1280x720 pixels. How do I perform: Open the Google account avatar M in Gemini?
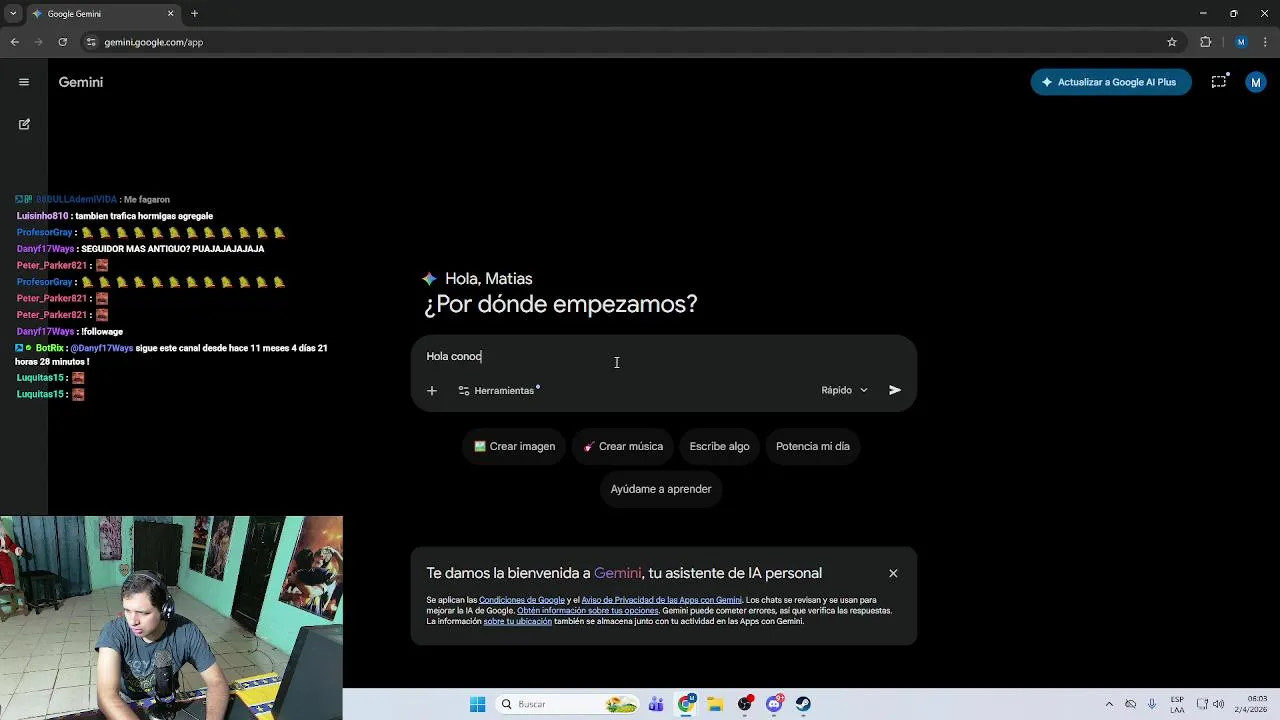1256,82
